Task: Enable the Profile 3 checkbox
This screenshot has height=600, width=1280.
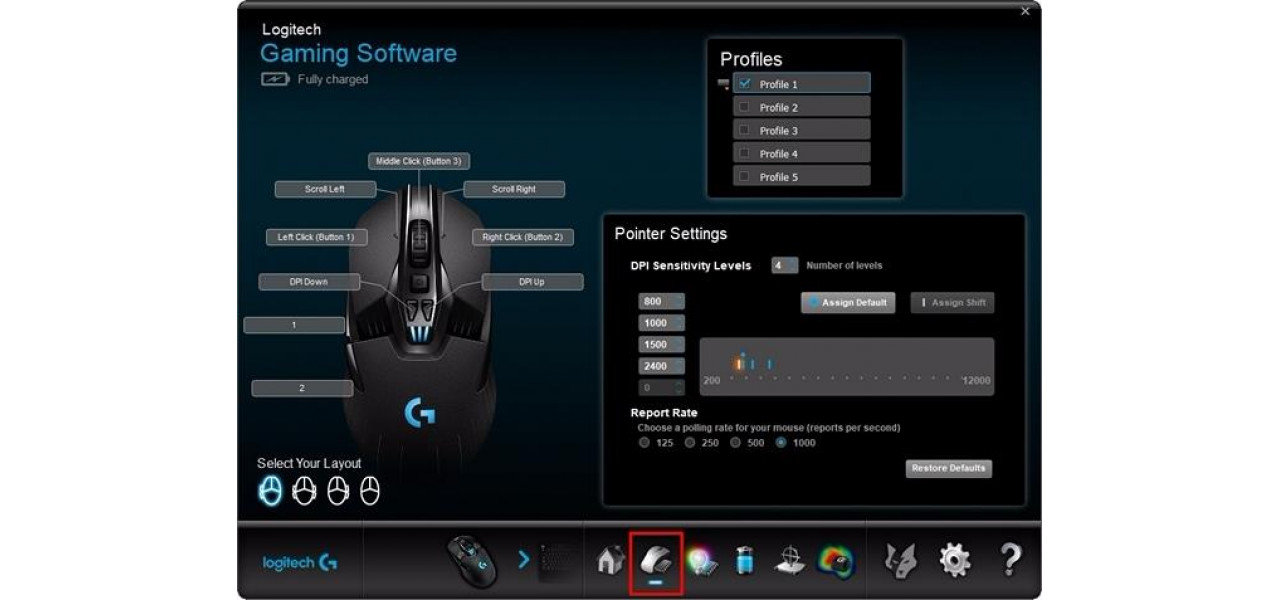Action: tap(744, 130)
